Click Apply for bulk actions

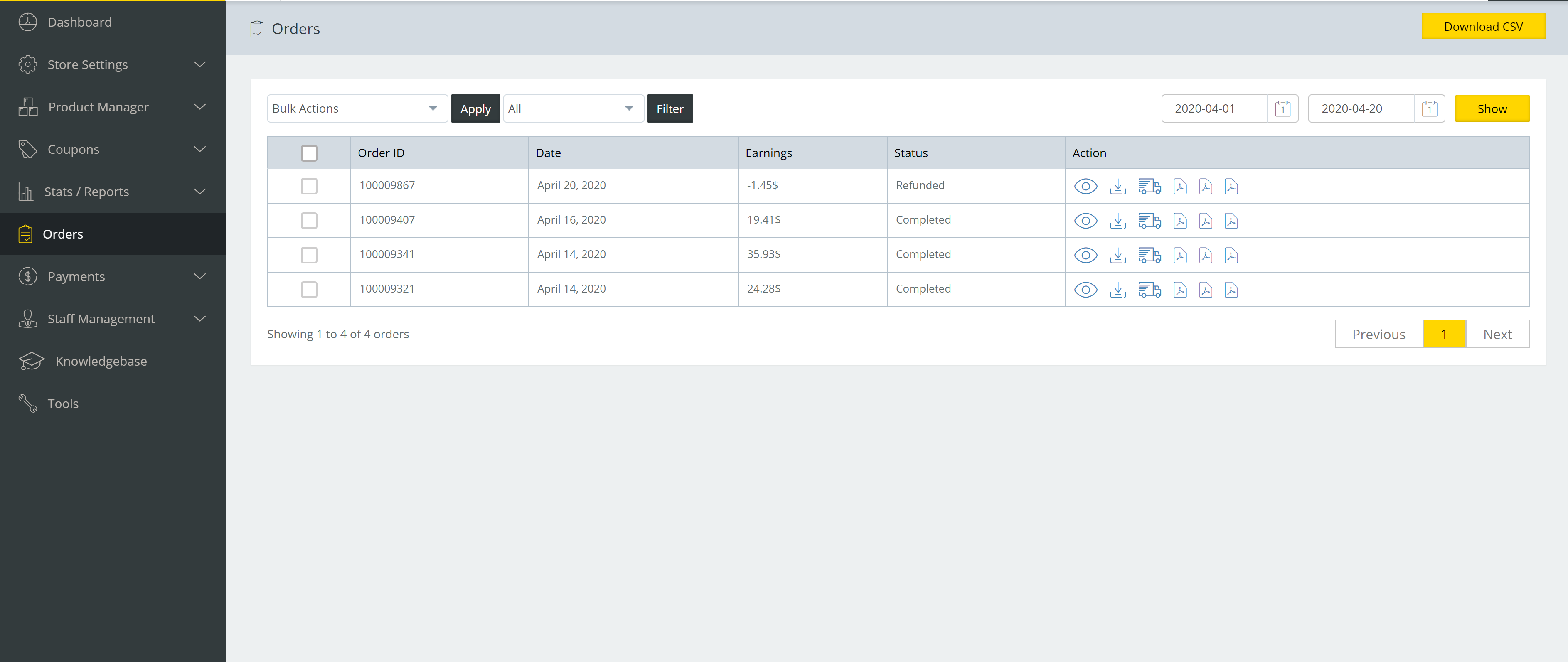(x=475, y=109)
